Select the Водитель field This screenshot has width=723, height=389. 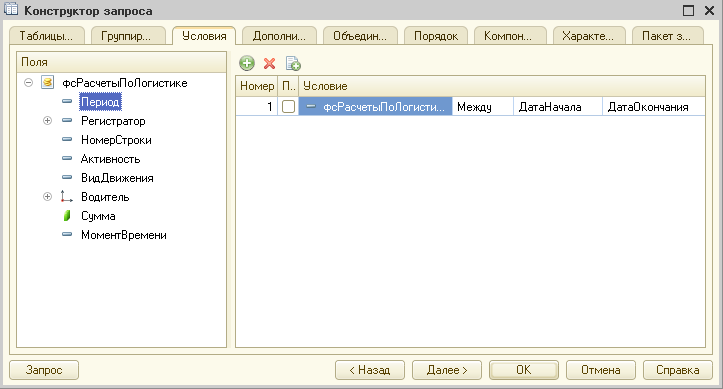105,197
